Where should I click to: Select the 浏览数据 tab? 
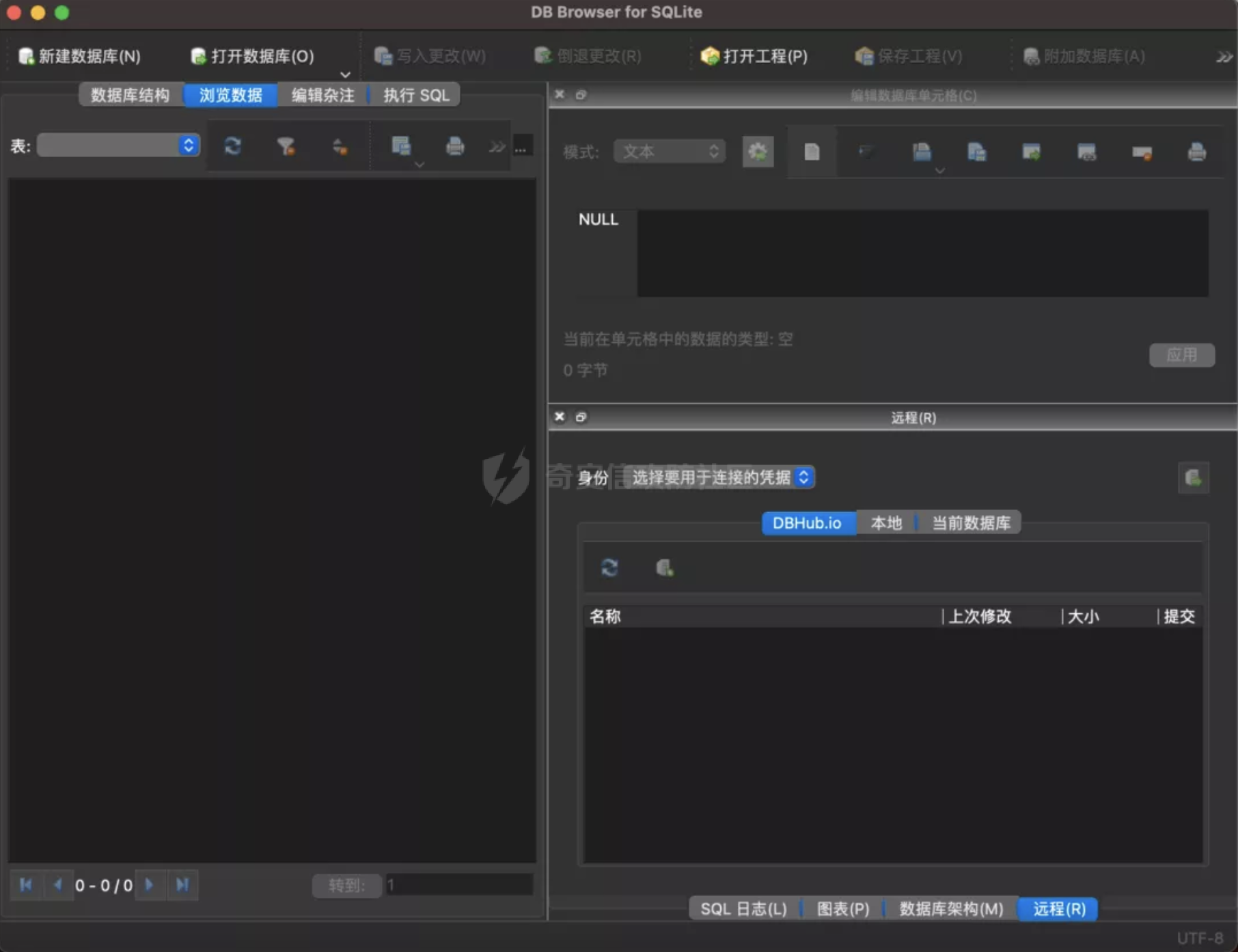click(231, 95)
